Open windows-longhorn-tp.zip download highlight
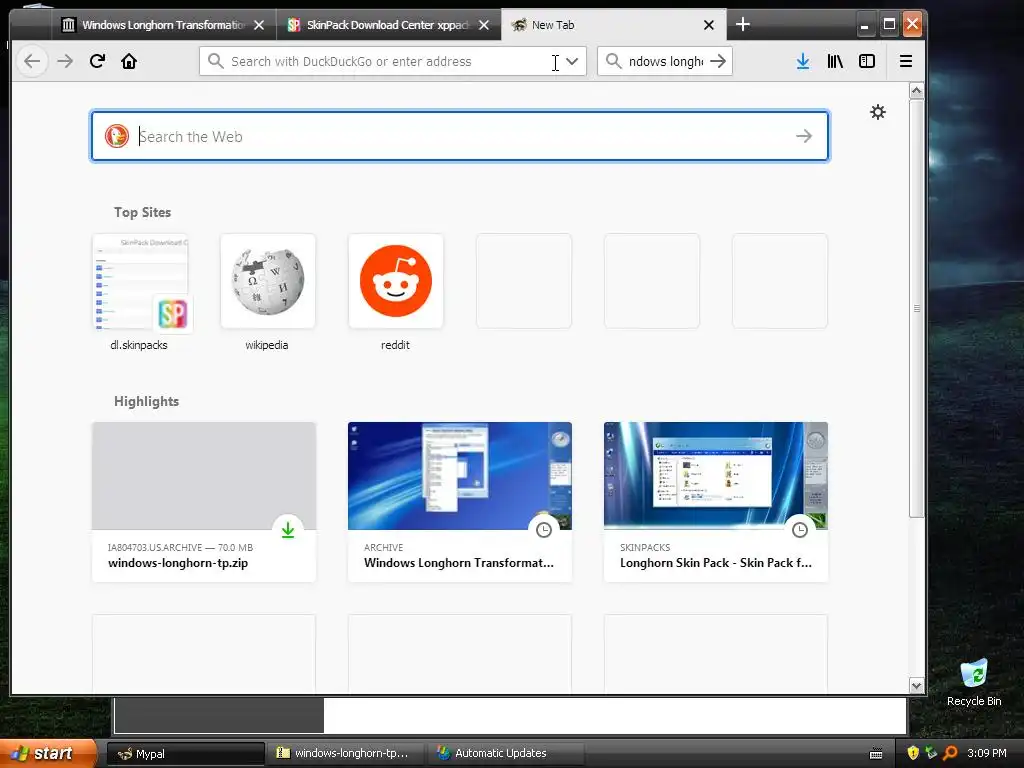The width and height of the screenshot is (1024, 768). pos(204,502)
